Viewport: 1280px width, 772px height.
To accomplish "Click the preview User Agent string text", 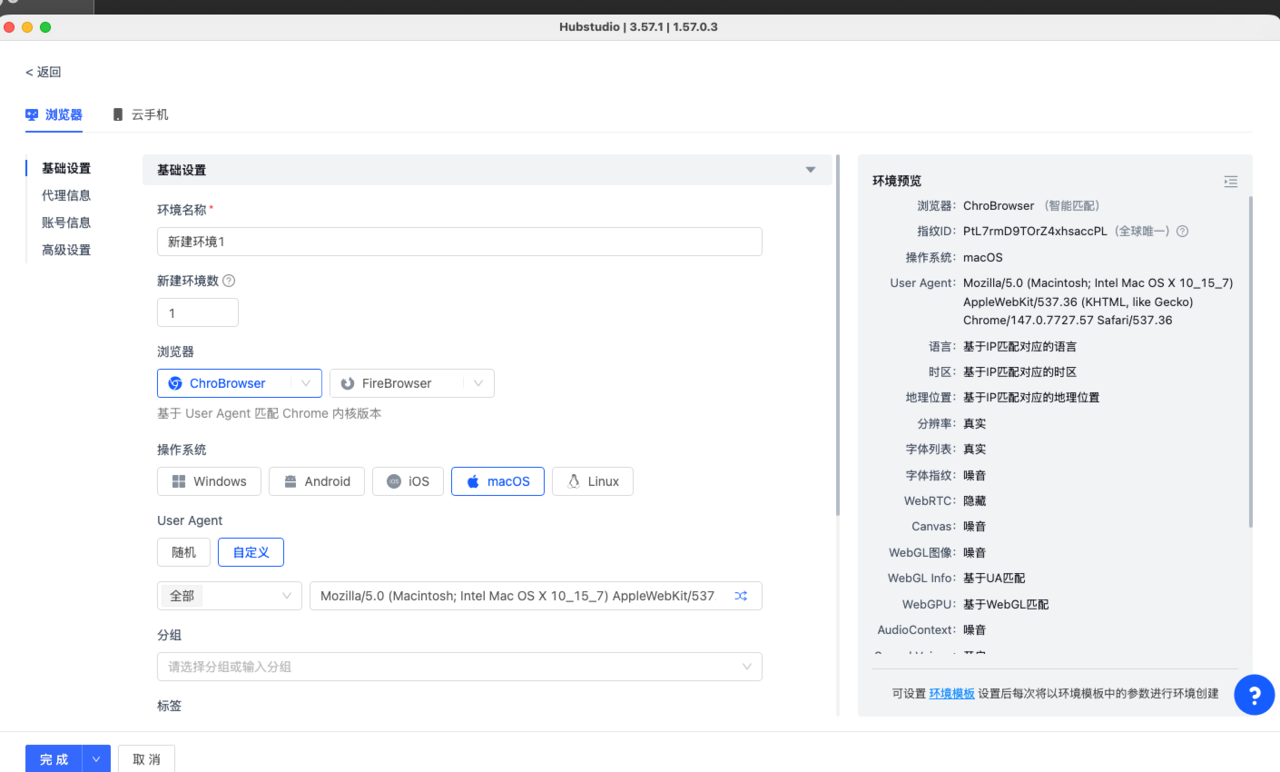I will pyautogui.click(x=1098, y=302).
